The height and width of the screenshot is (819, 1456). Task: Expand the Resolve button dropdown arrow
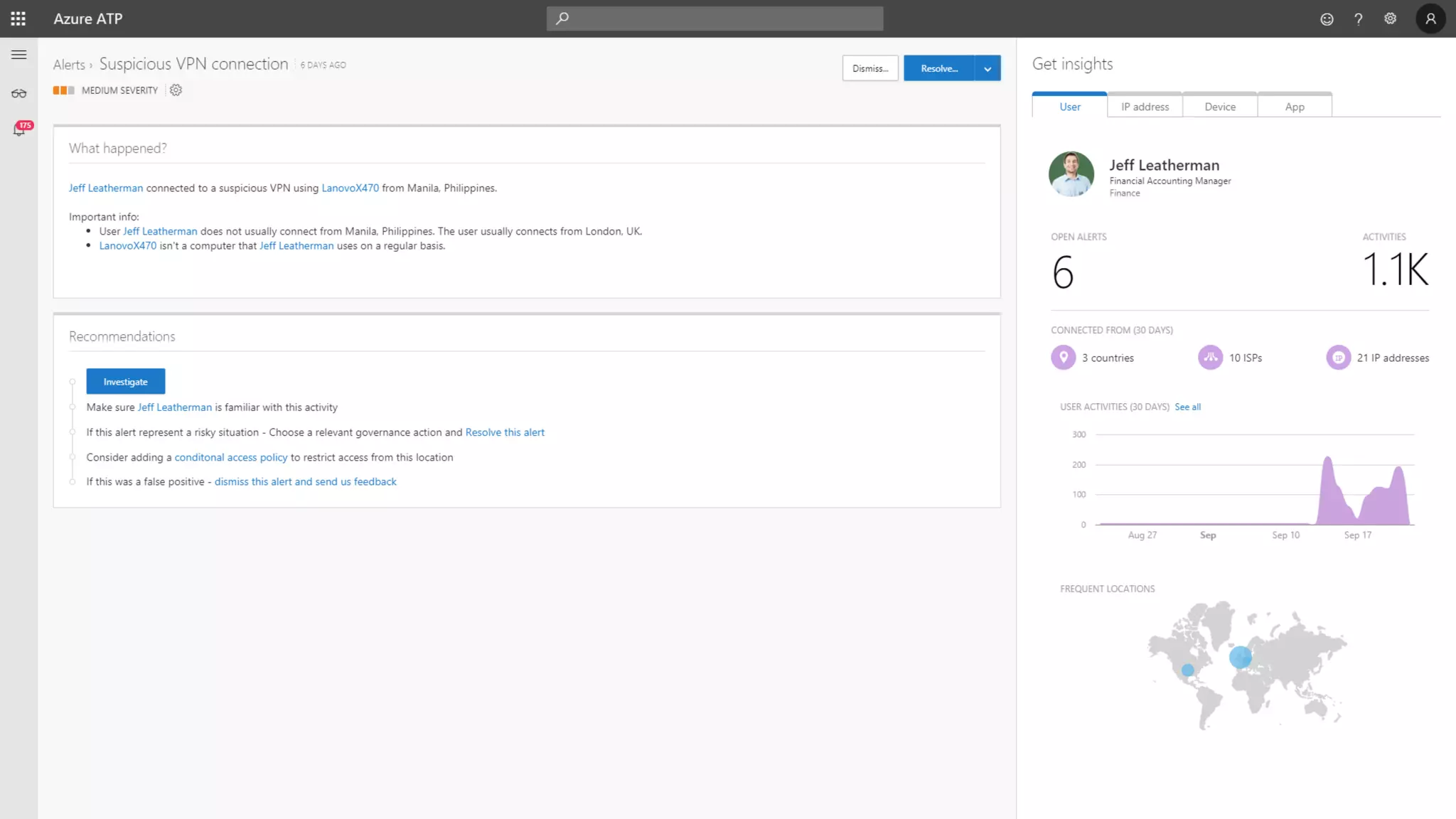(x=987, y=68)
